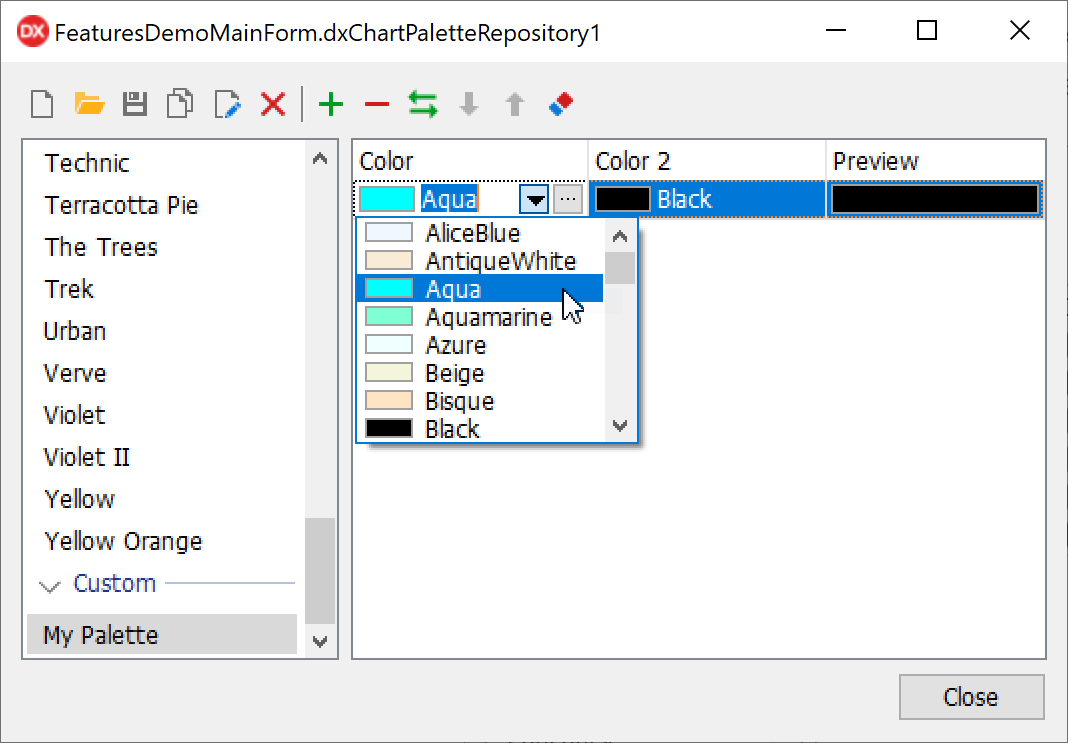Click the rename palette pencil icon

point(228,104)
